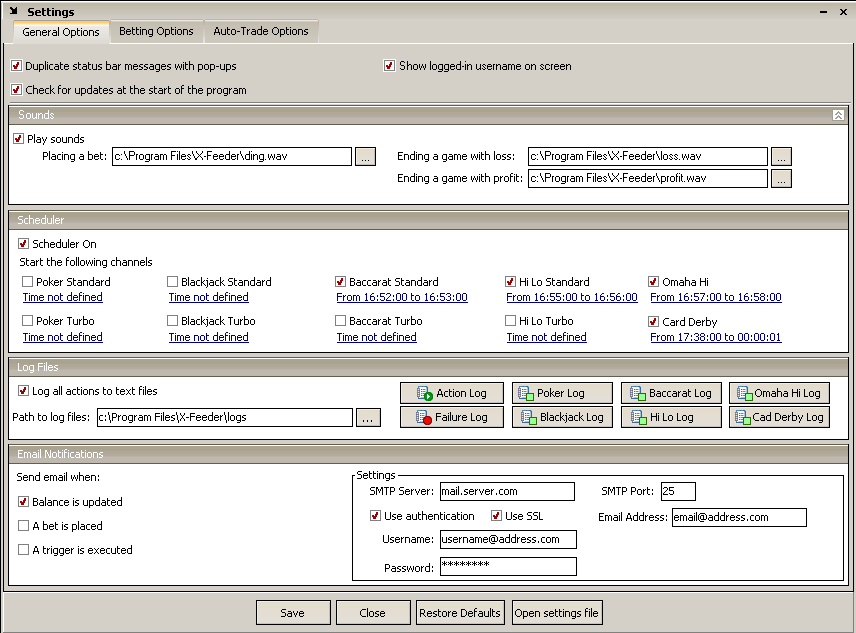Edit Omaha Hi time 16:57:00 to 16:58:00

[716, 297]
